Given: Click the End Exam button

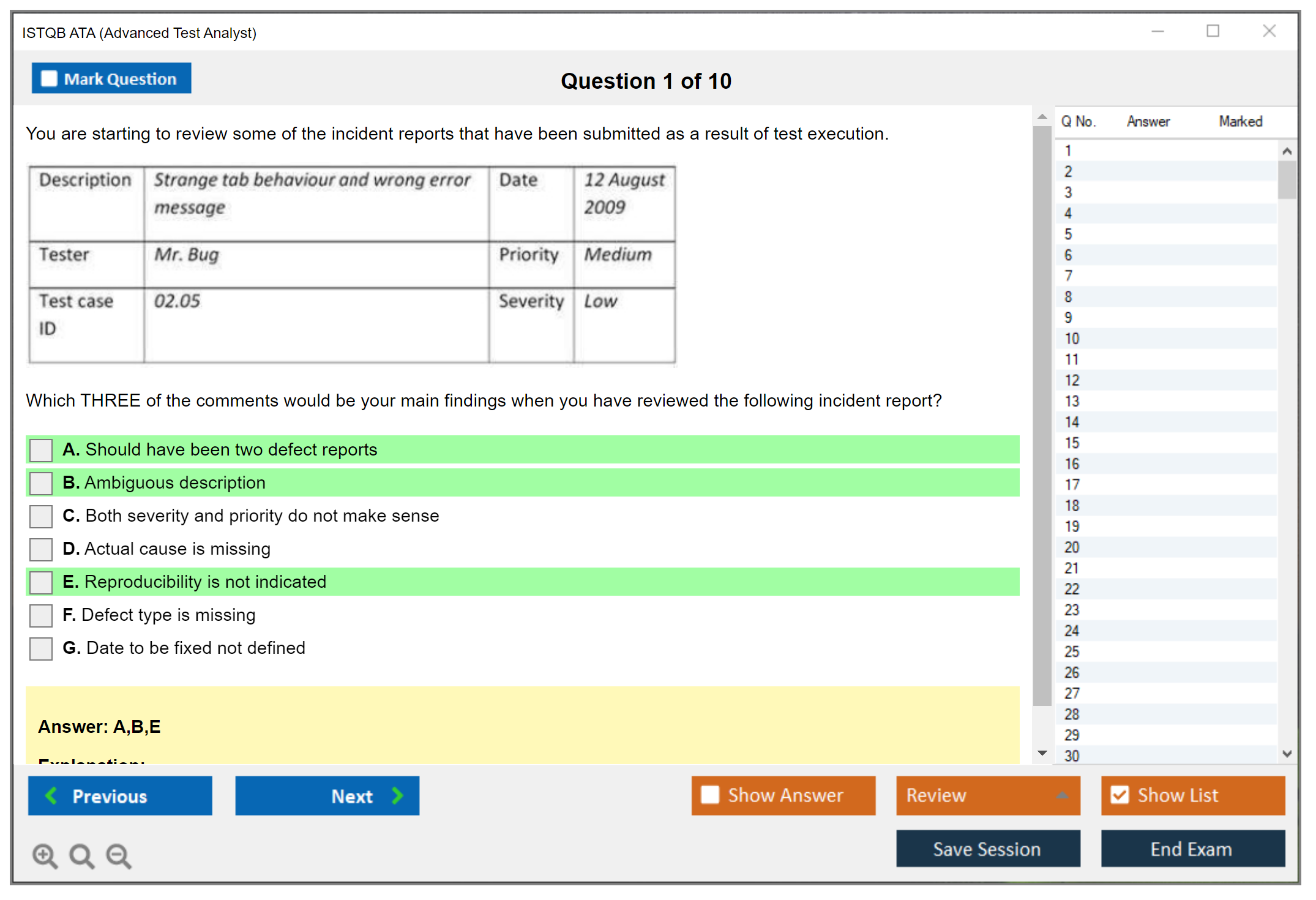Looking at the screenshot, I should (x=1192, y=849).
